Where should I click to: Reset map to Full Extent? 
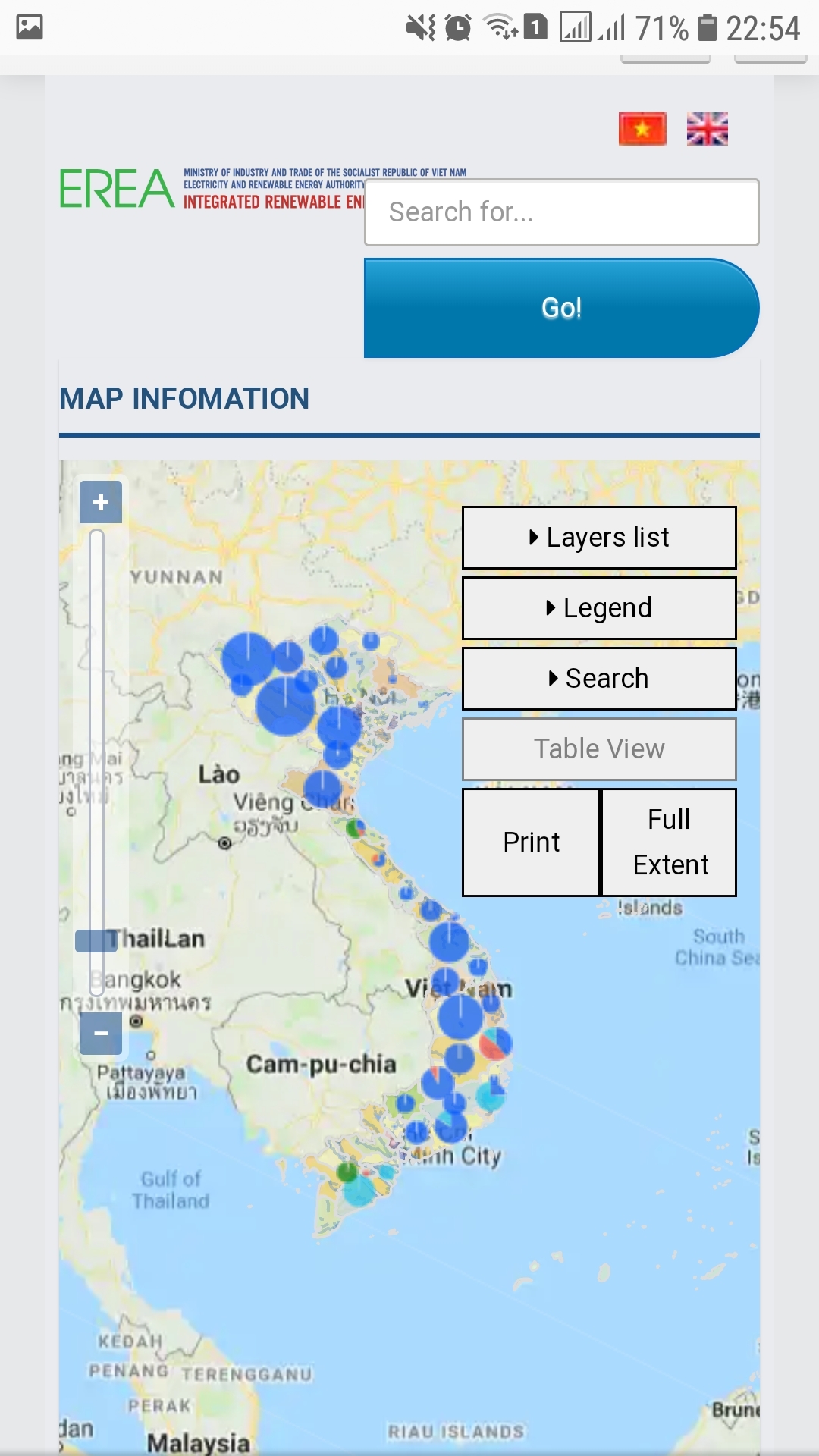(669, 843)
